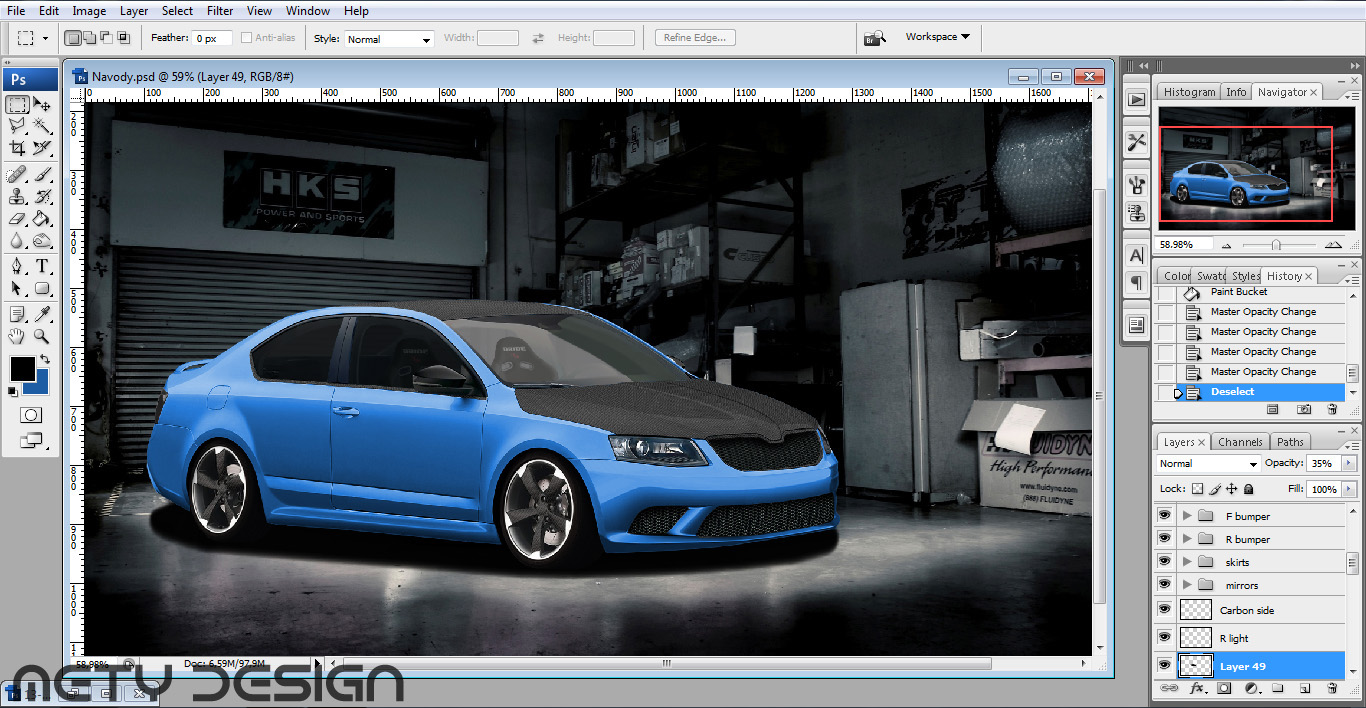The width and height of the screenshot is (1366, 708).
Task: Expand the skirts group
Action: pyautogui.click(x=1188, y=562)
